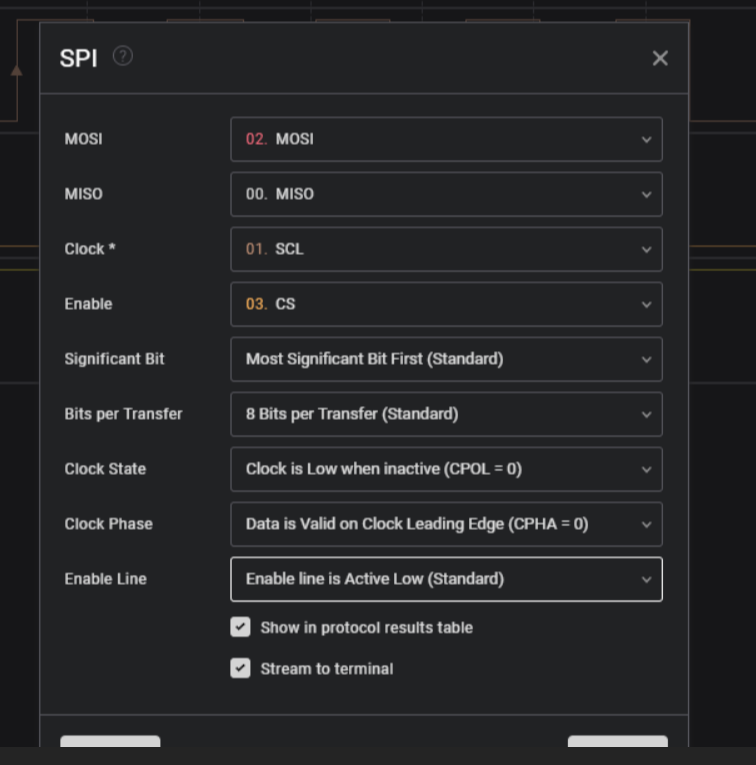
Task: Click the chevron arrow of the MISO selector
Action: (x=646, y=195)
